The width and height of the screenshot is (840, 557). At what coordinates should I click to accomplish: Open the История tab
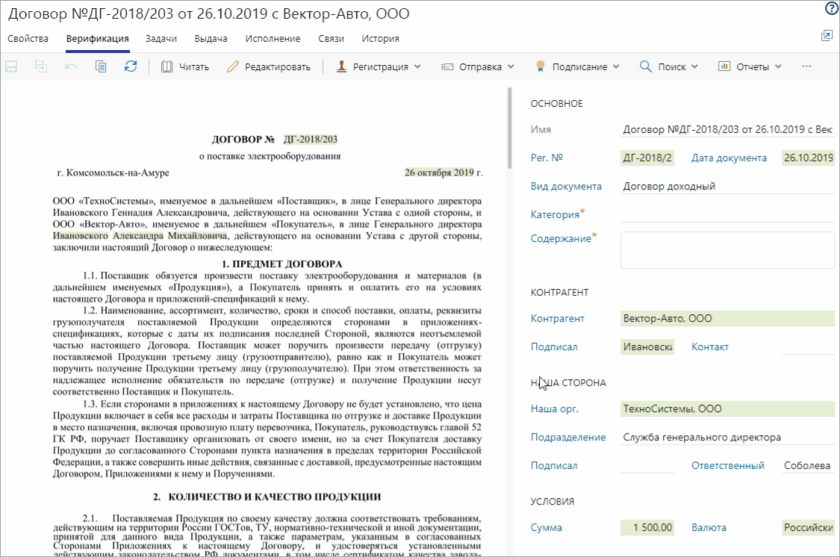pyautogui.click(x=380, y=39)
